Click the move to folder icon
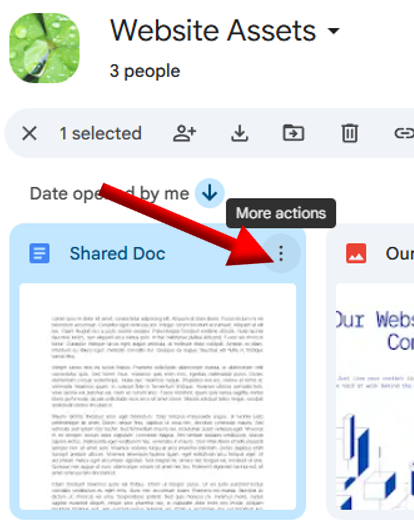 (x=294, y=133)
